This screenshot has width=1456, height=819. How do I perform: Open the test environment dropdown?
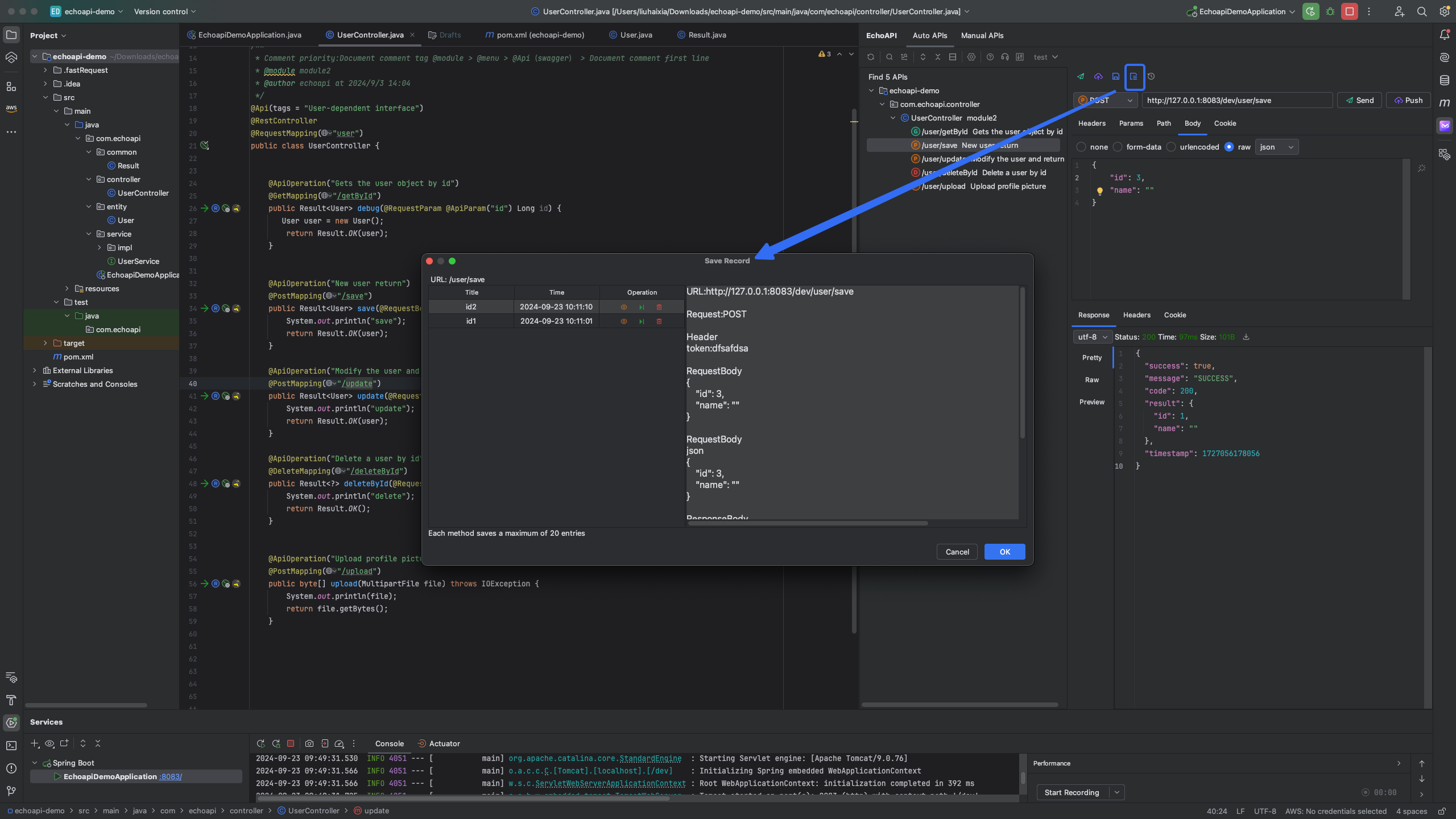(1045, 57)
